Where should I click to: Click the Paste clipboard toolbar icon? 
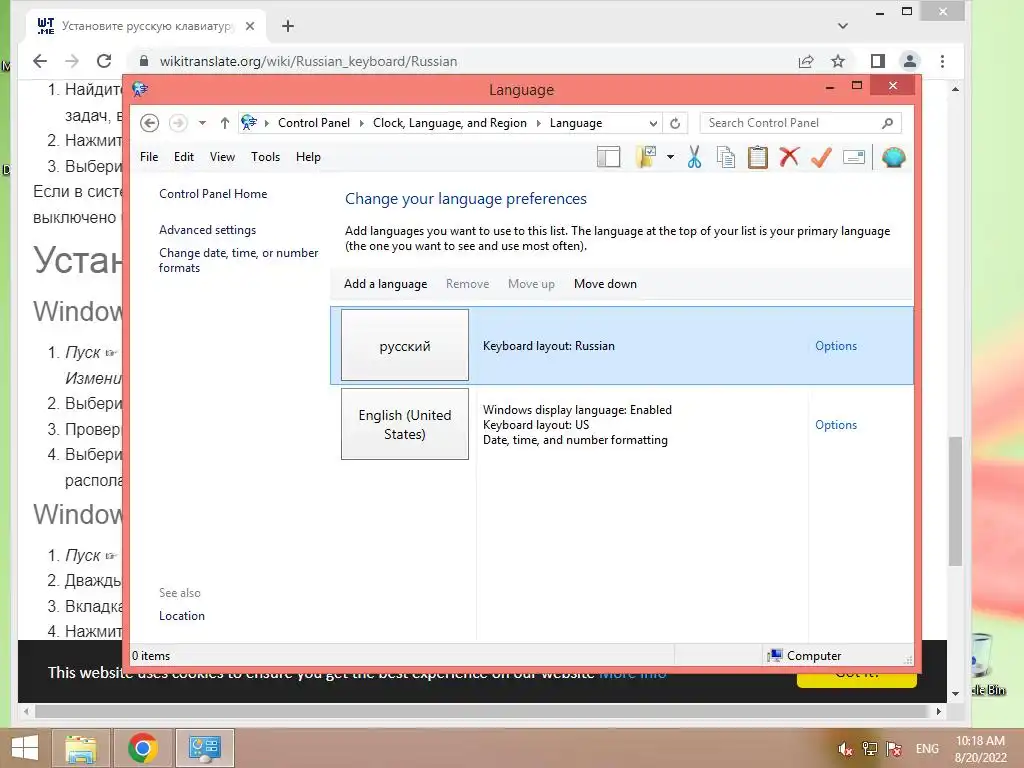(758, 157)
